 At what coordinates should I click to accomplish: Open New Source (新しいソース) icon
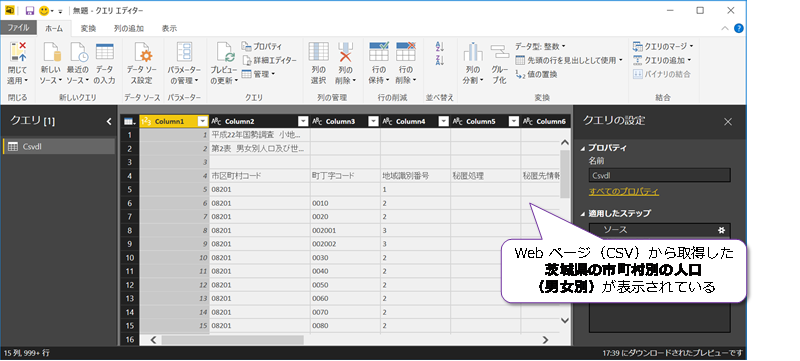click(x=51, y=52)
